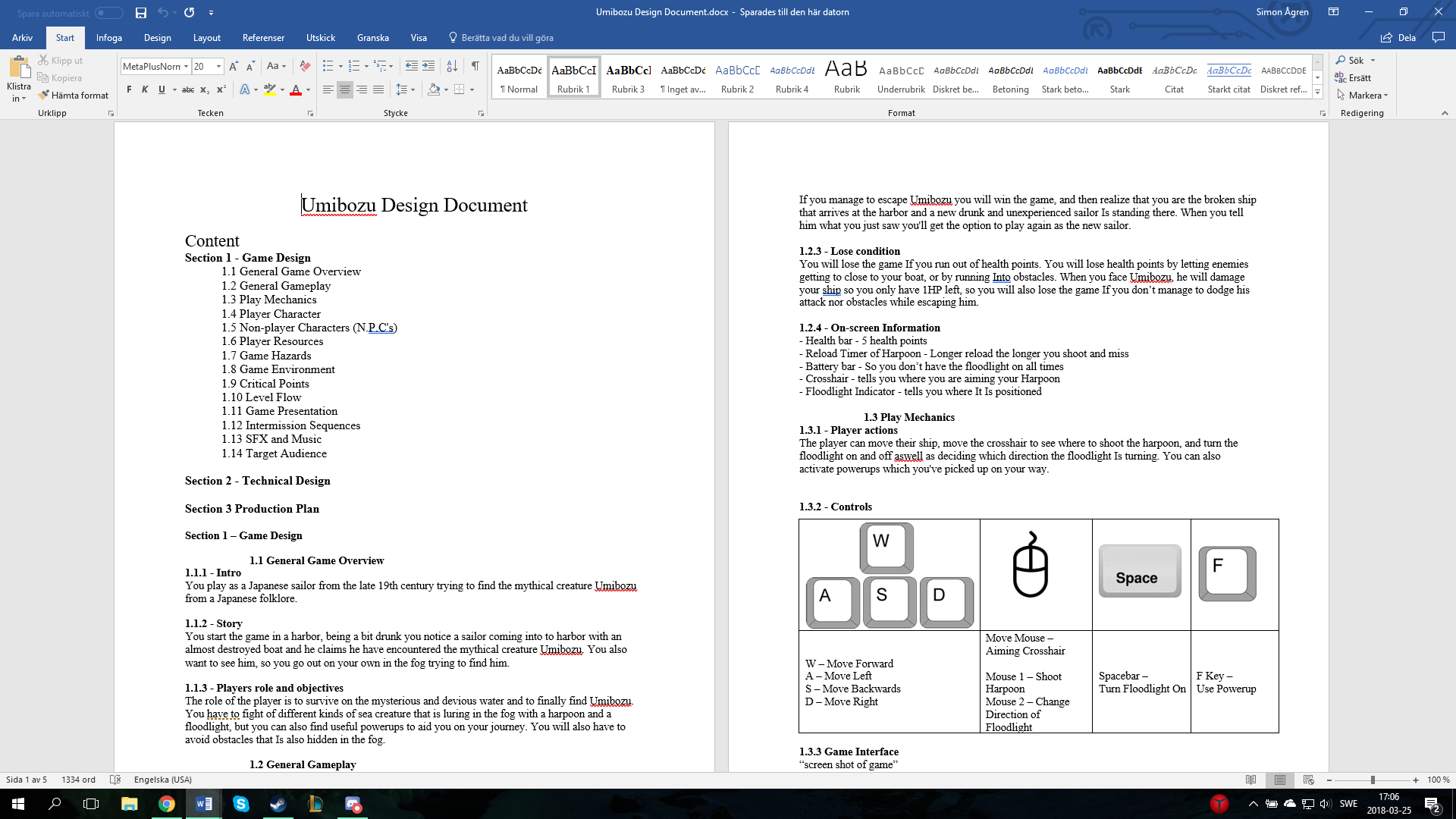Click the Rubrik 1 style thumbnail
1456x819 pixels.
click(x=573, y=77)
